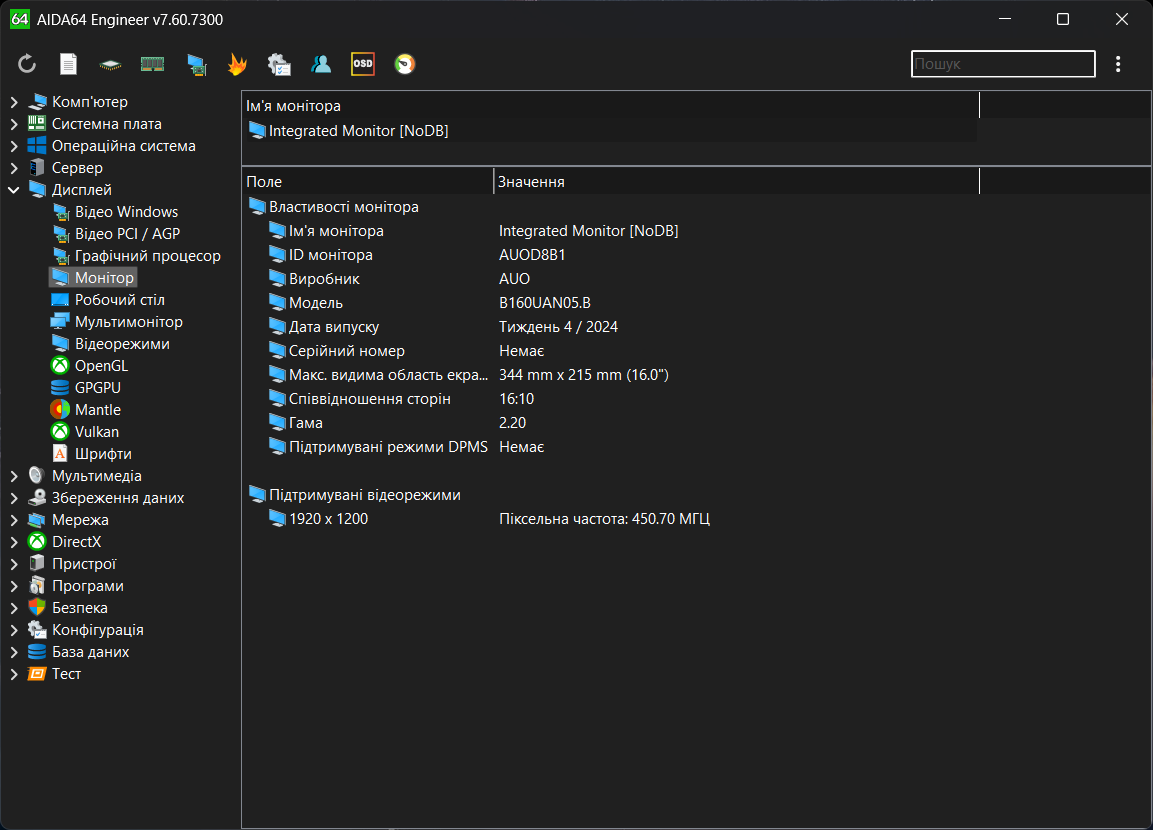Click the user account toolbar icon
Screen dimensions: 1153x830
[x=321, y=64]
